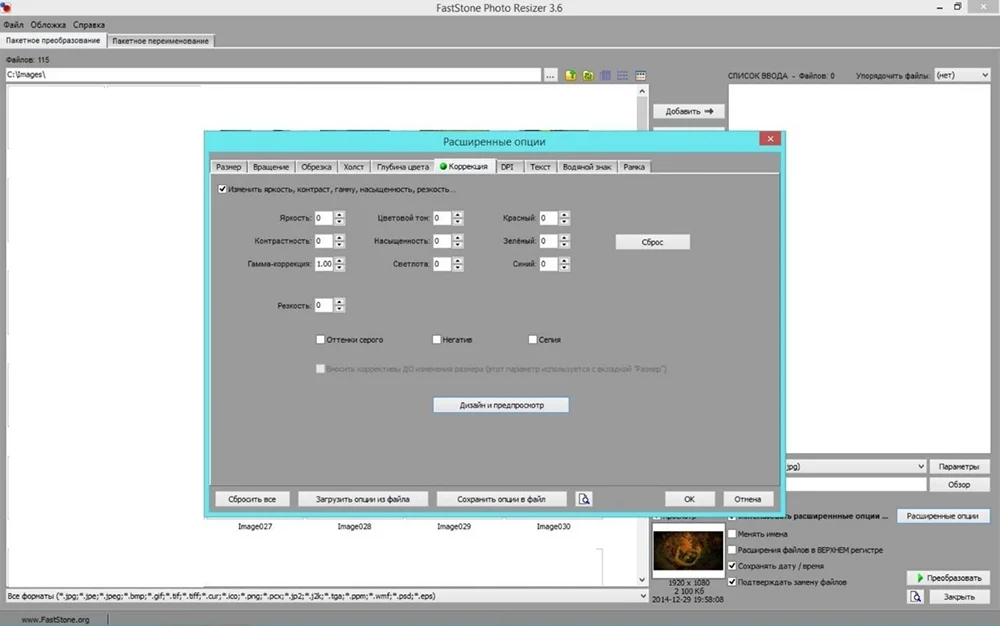The height and width of the screenshot is (626, 1000).
Task: Open the Обложка menu
Action: click(48, 24)
